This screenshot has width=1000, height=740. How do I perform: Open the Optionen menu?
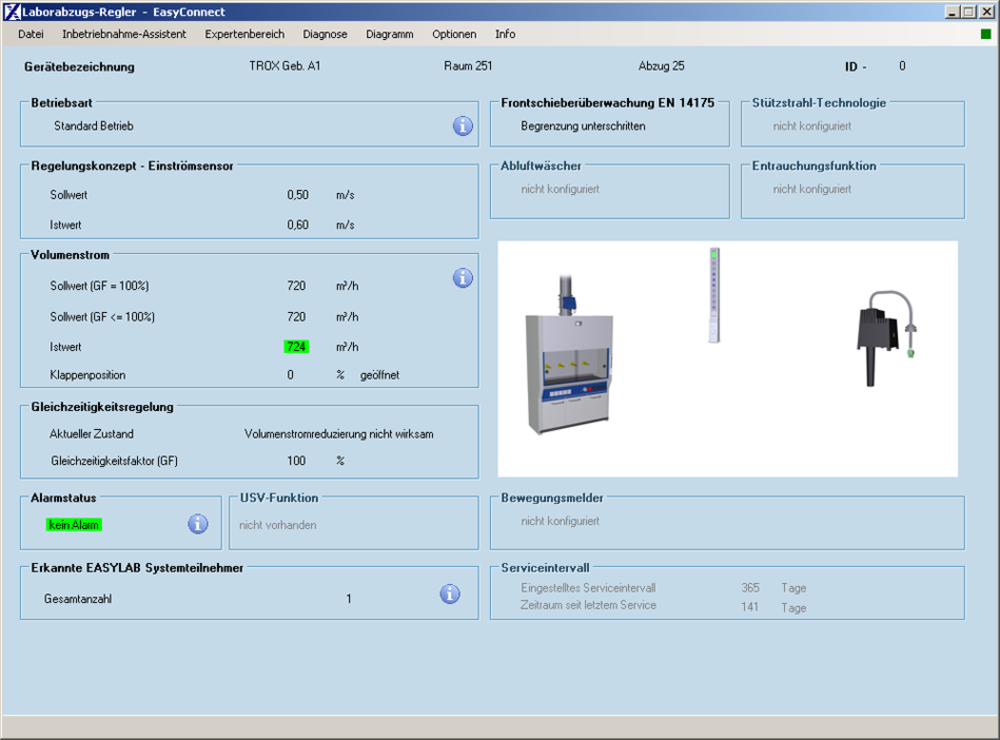pyautogui.click(x=454, y=34)
